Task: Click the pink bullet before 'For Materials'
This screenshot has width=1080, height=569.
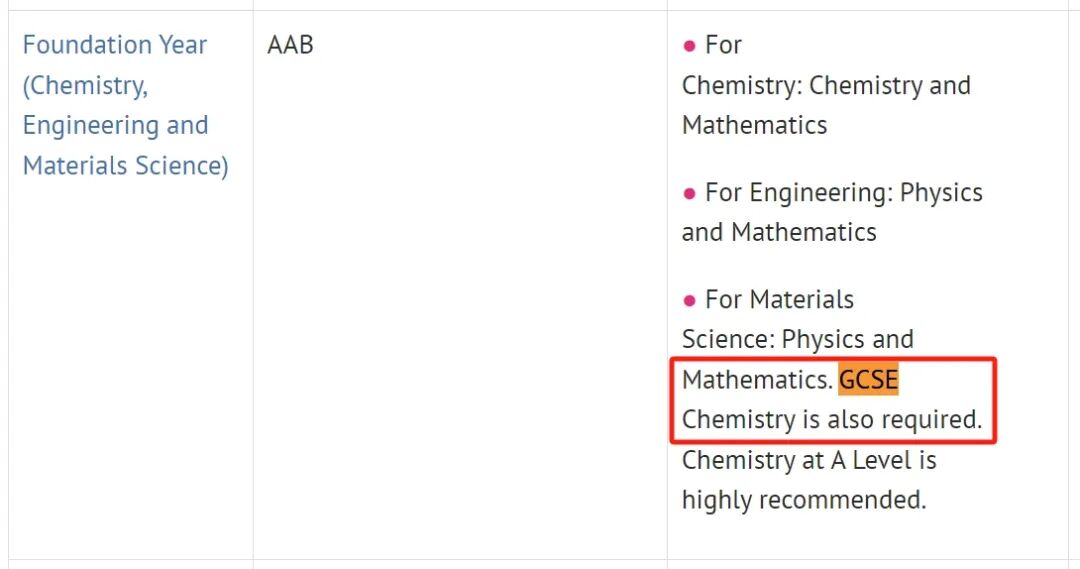Action: (x=689, y=300)
